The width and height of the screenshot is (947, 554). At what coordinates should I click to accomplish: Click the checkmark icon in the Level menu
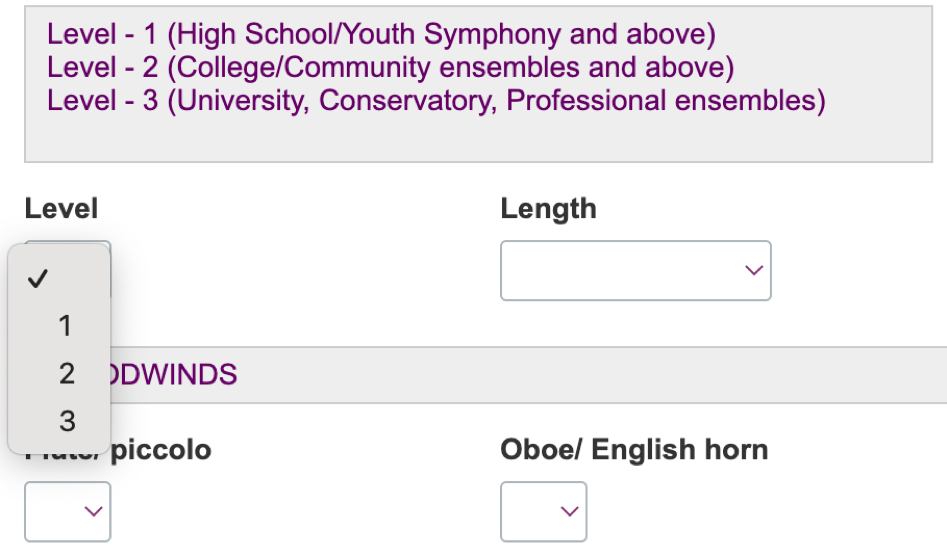click(38, 279)
